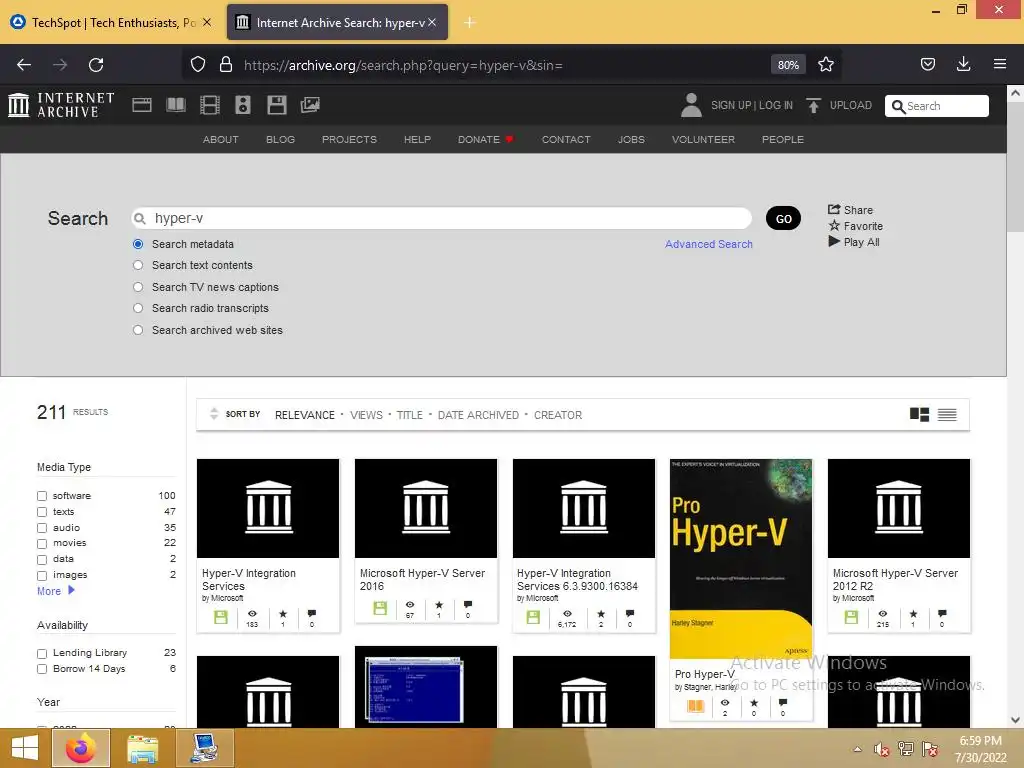Open the 80% zoom level indicator
This screenshot has height=768, width=1024.
tap(788, 65)
